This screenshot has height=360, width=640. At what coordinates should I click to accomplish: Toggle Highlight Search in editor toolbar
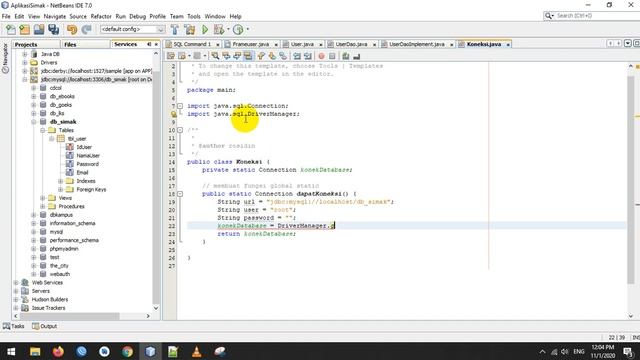point(248,56)
